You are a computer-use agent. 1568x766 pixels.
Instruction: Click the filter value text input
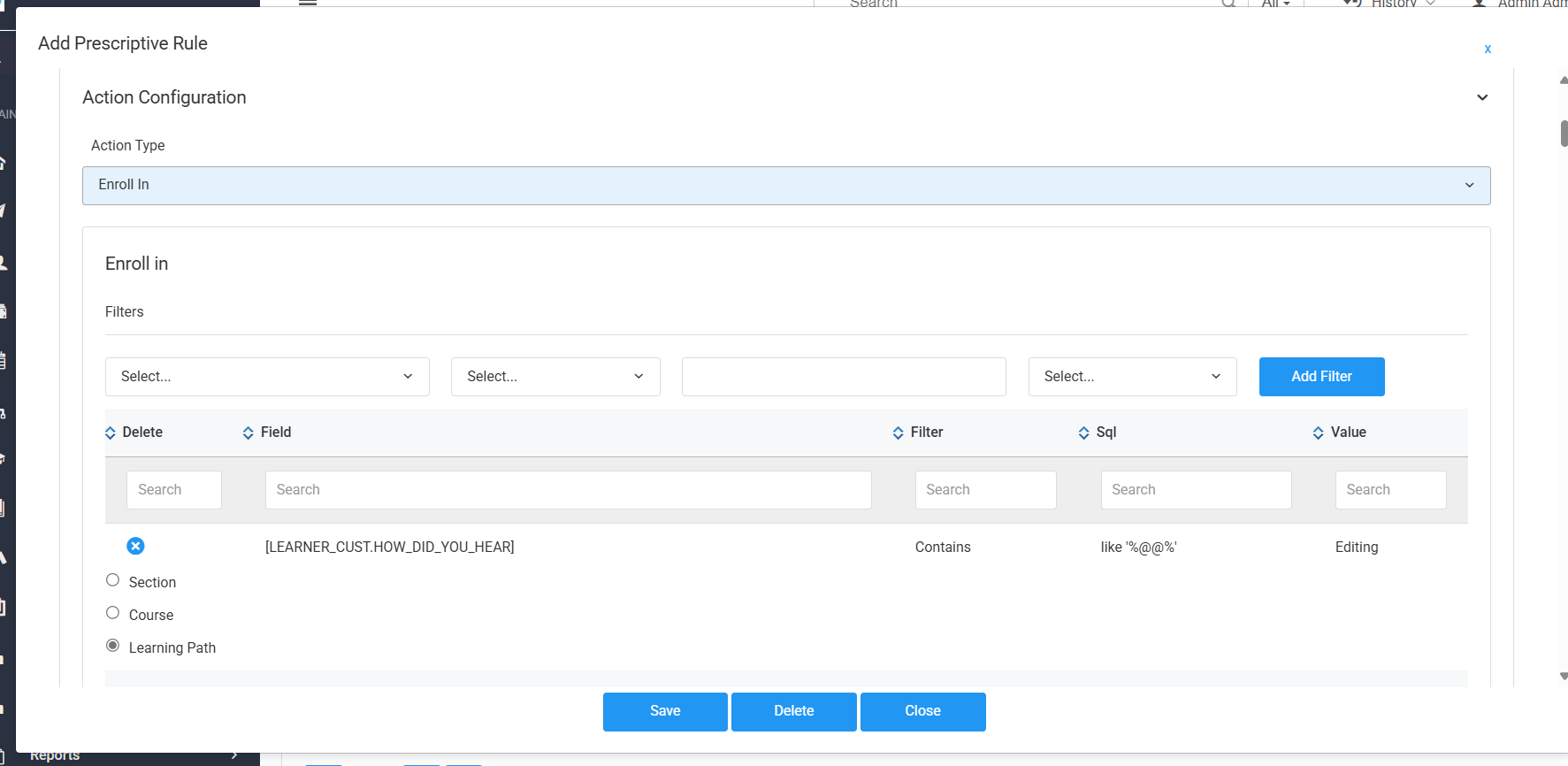click(844, 377)
